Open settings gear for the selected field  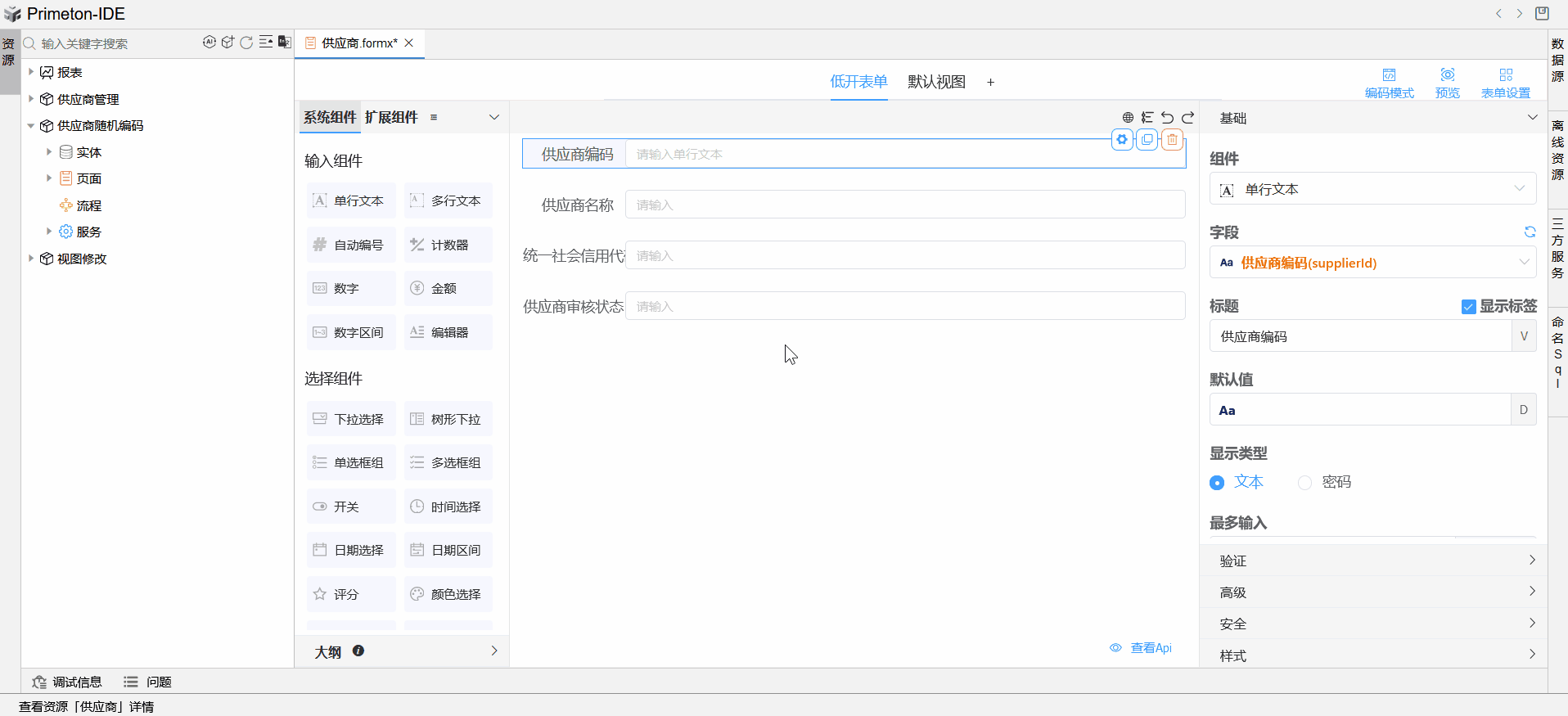(x=1122, y=140)
